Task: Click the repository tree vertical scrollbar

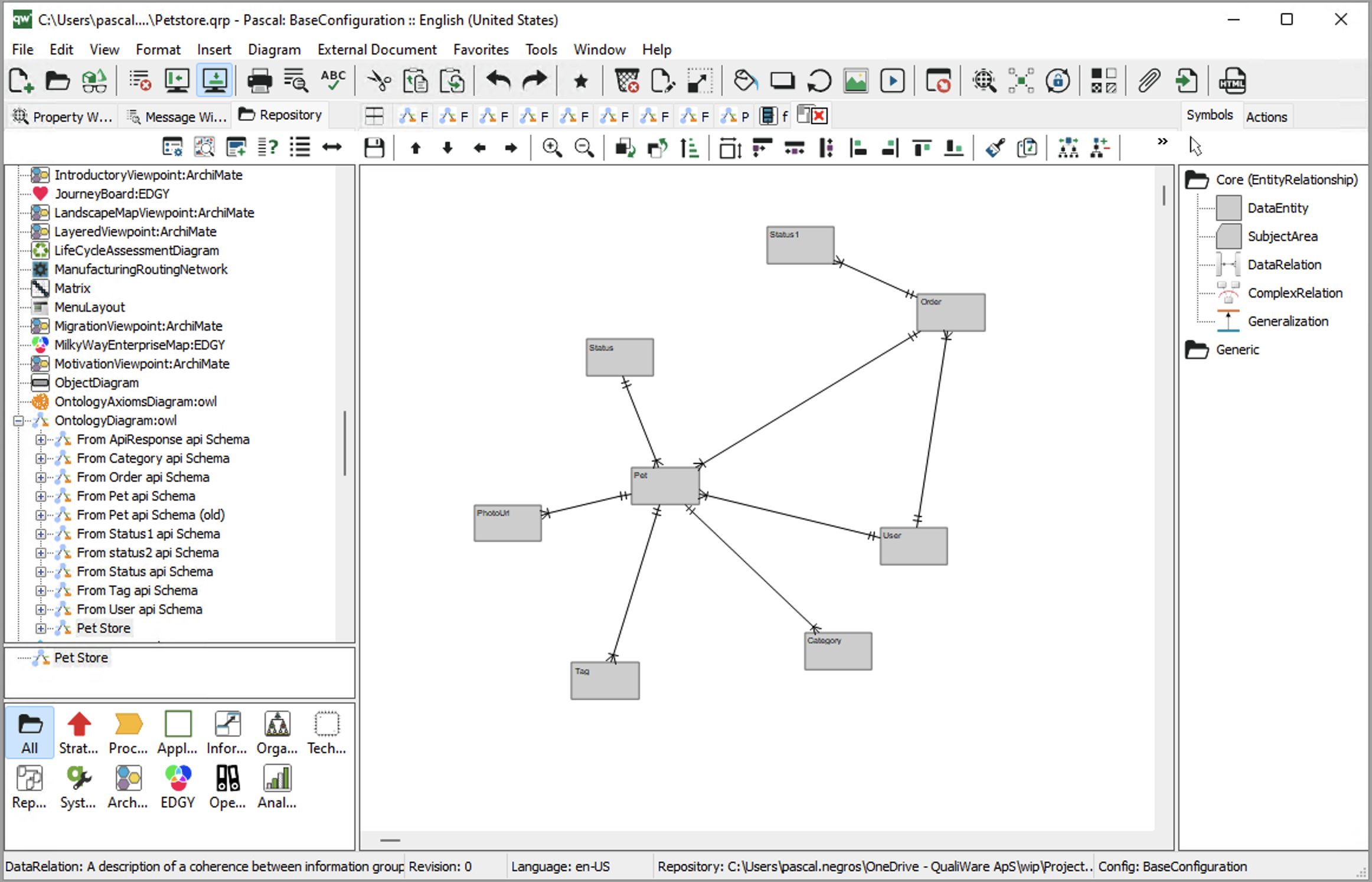Action: [x=345, y=443]
